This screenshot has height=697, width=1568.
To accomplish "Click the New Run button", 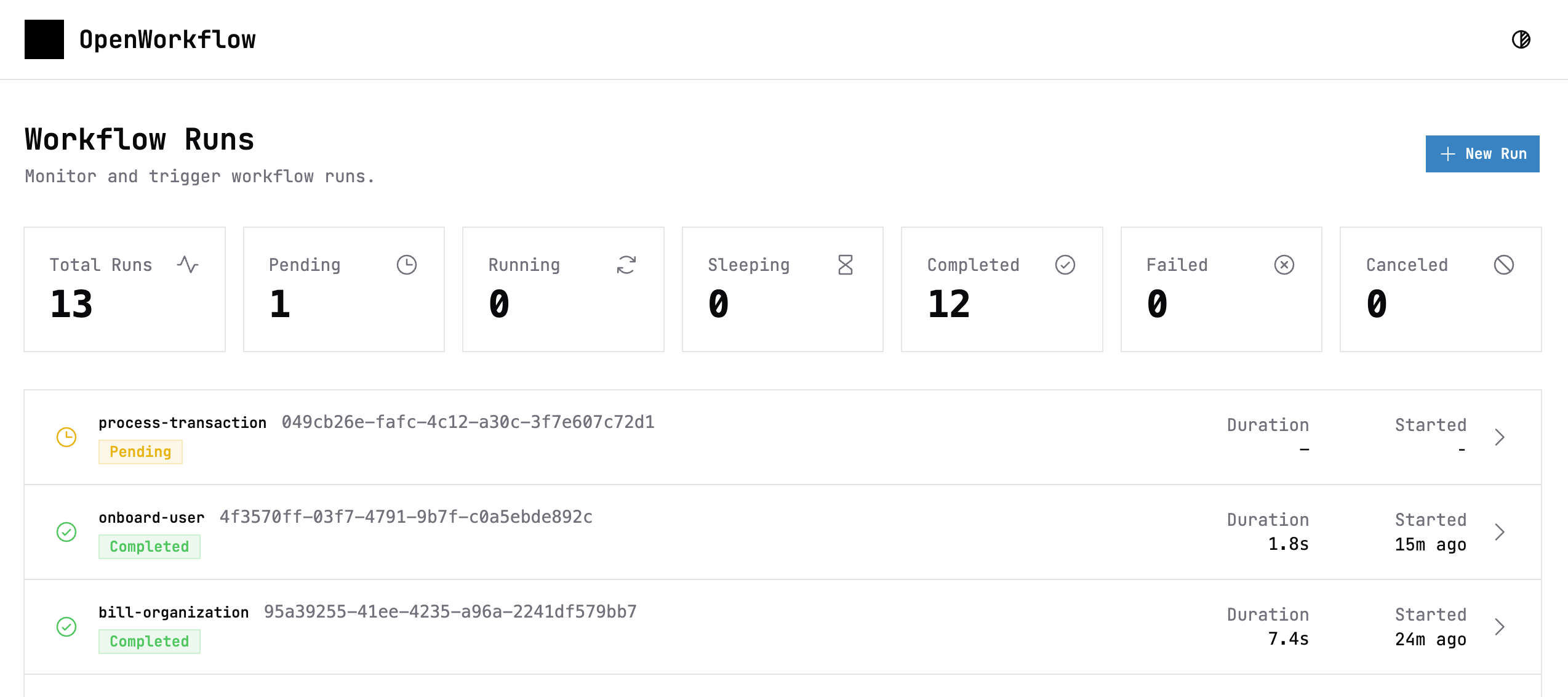I will [1482, 154].
